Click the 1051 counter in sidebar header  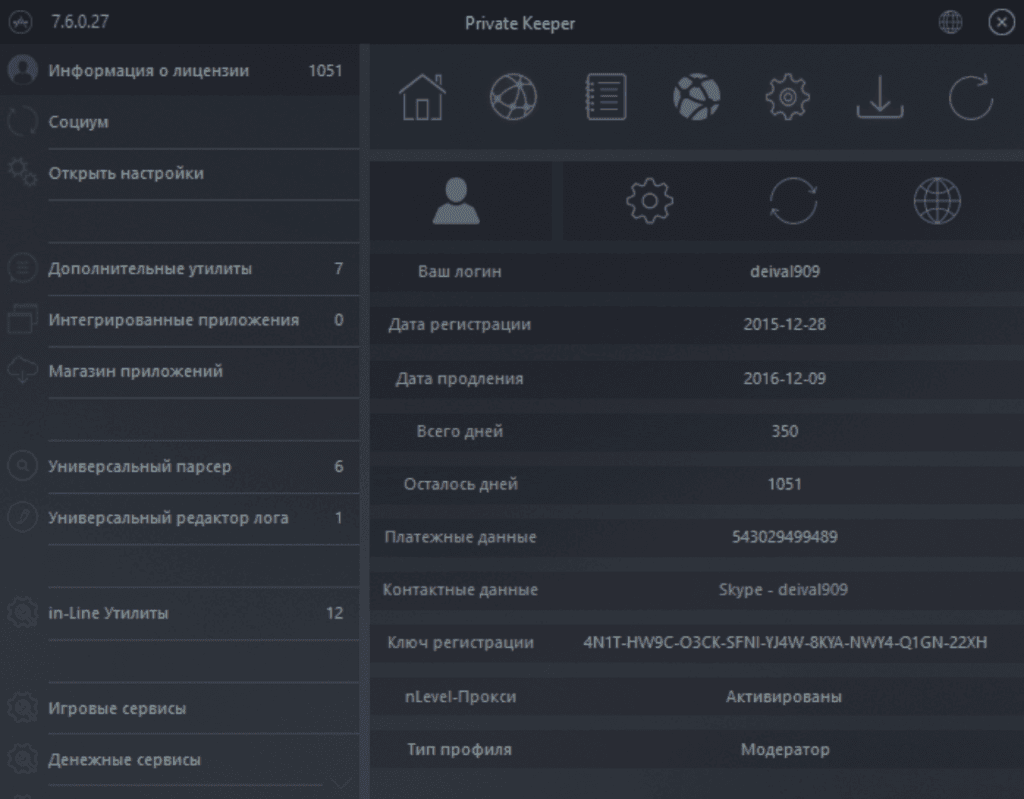pos(325,71)
